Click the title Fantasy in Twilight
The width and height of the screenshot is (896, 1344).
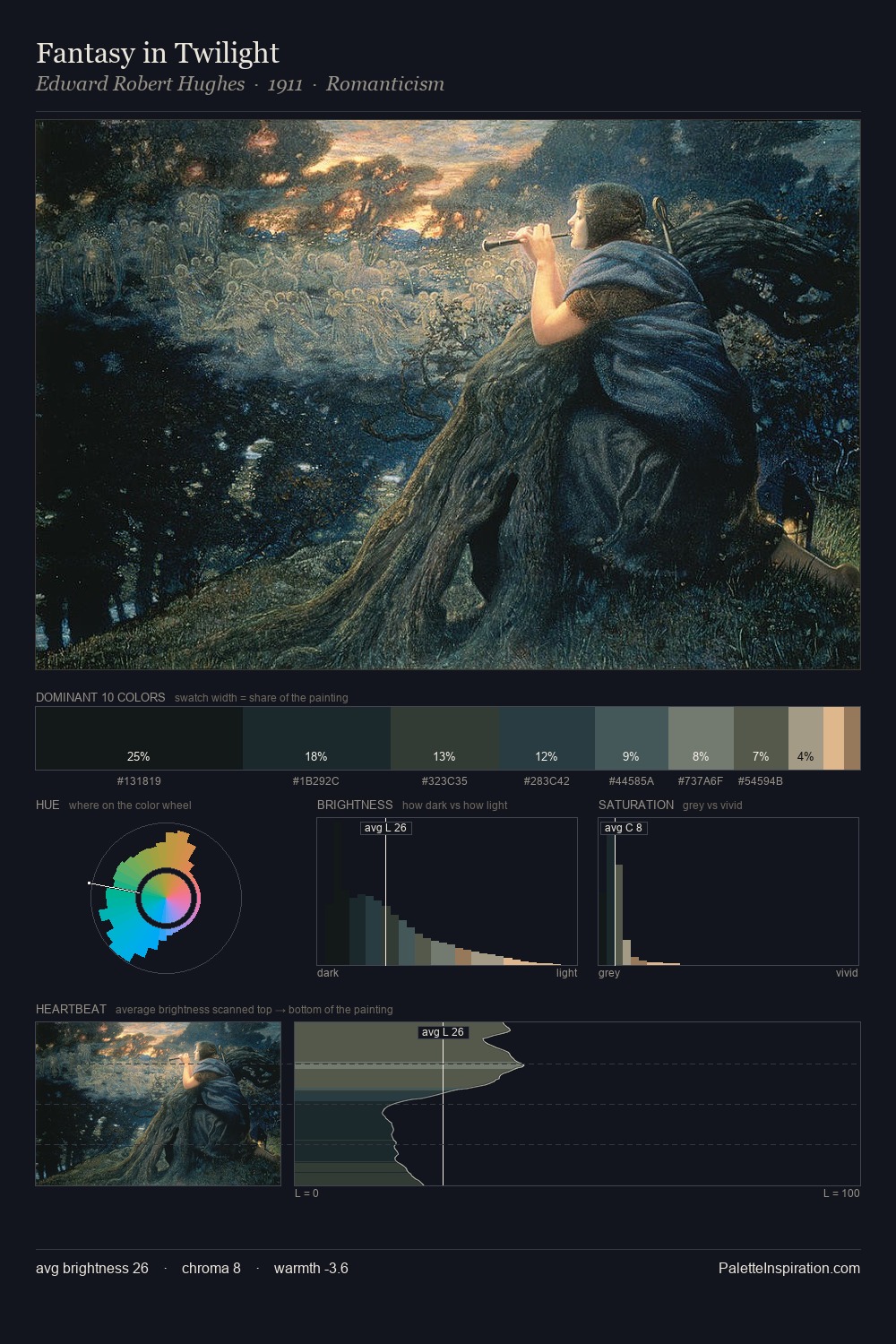[158, 53]
